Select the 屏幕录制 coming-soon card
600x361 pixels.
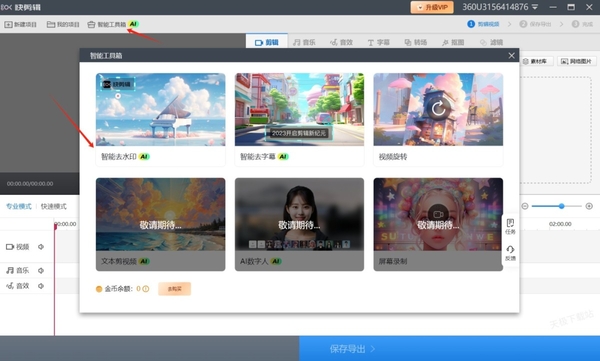click(x=438, y=224)
